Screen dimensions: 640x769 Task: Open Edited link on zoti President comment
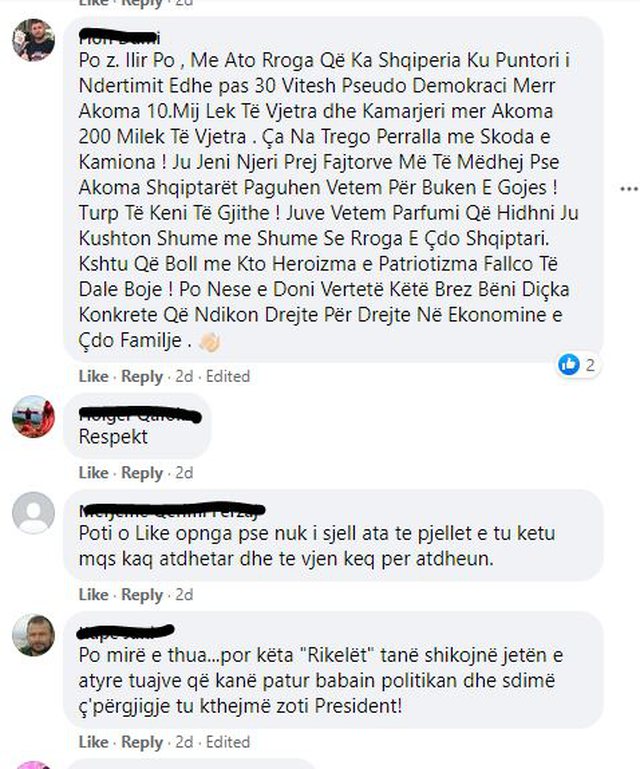tap(228, 742)
